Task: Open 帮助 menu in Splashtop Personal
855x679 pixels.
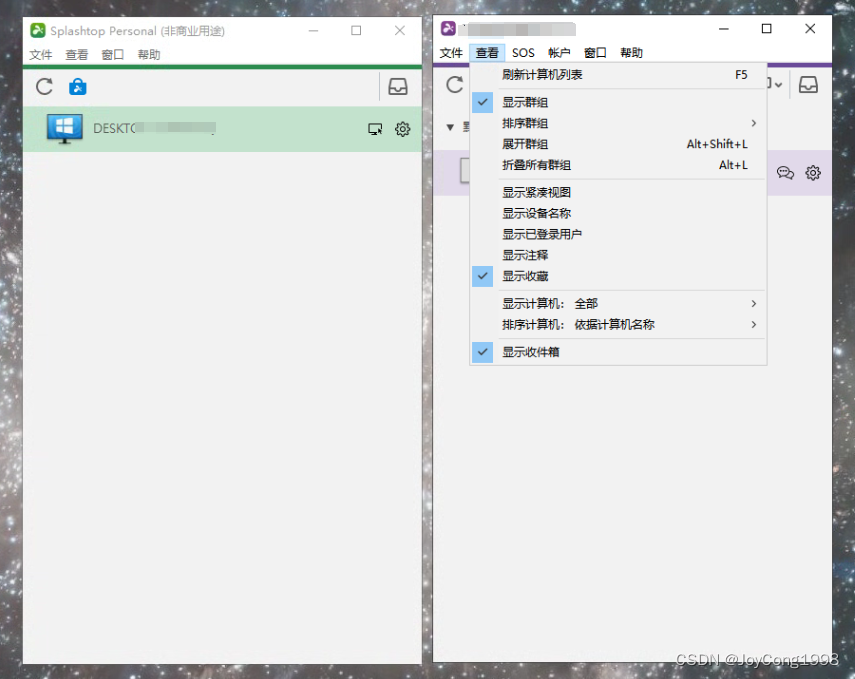Action: (149, 55)
